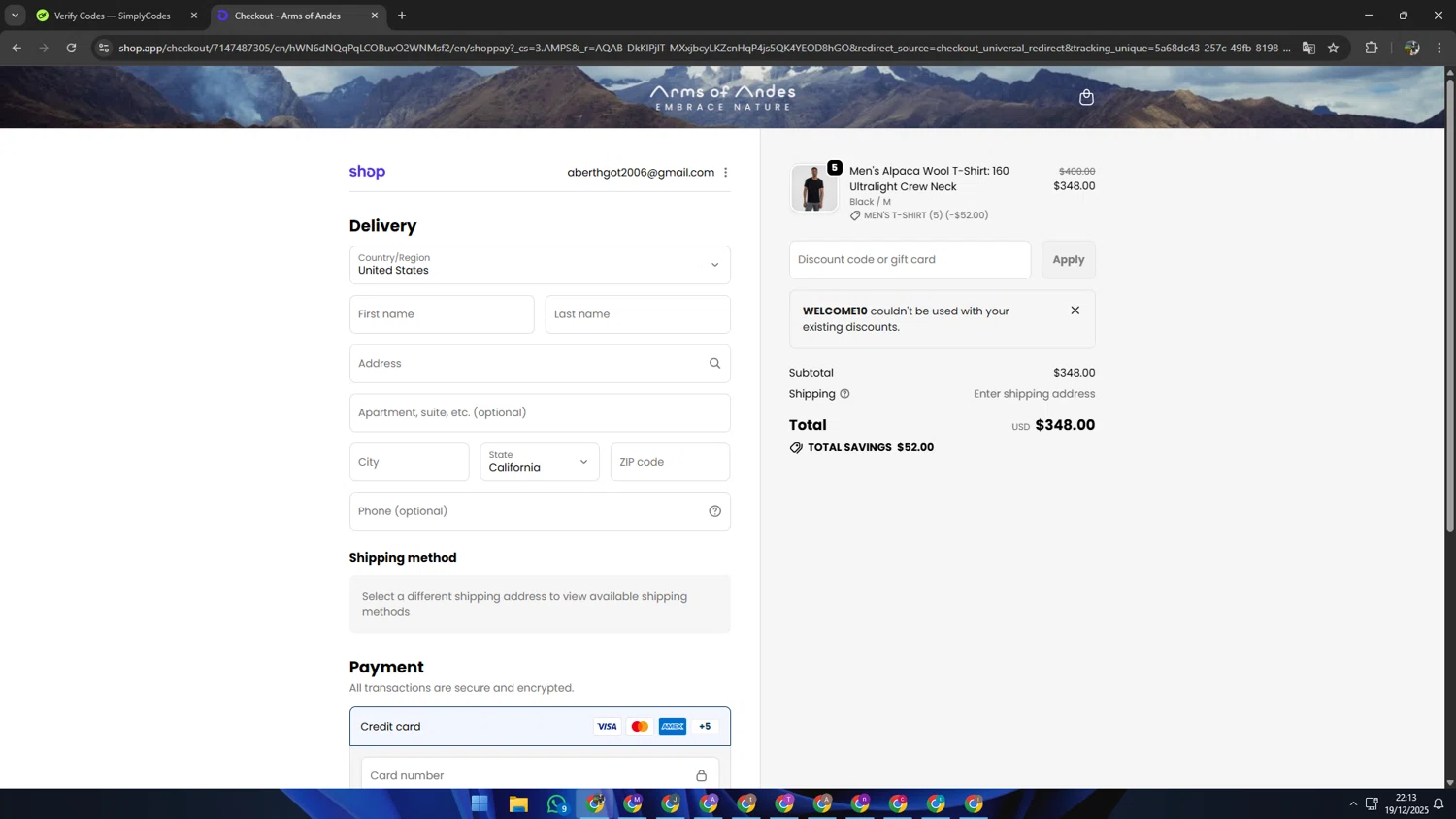Image resolution: width=1456 pixels, height=819 pixels.
Task: Click the browser address bar URL
Action: (704, 48)
